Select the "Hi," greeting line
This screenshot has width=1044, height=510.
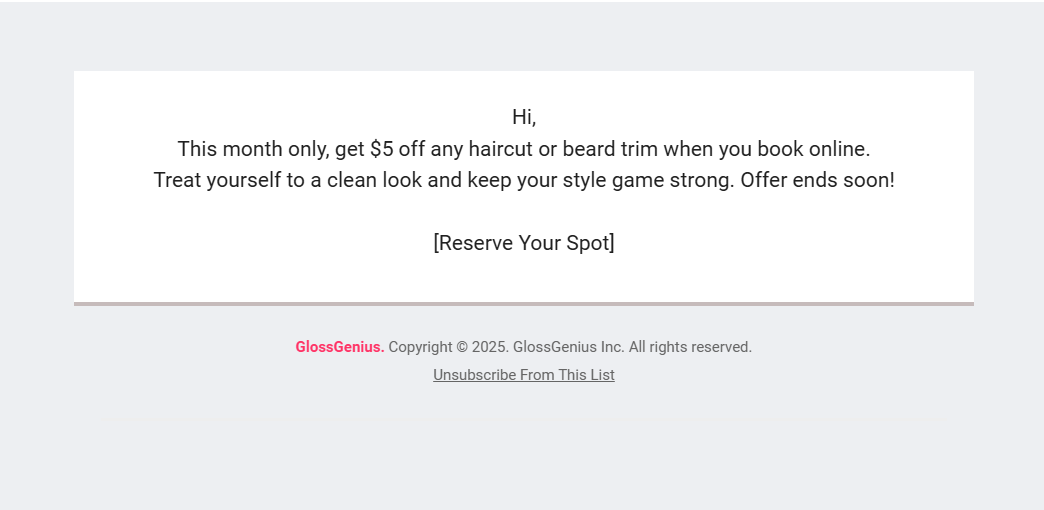point(524,117)
